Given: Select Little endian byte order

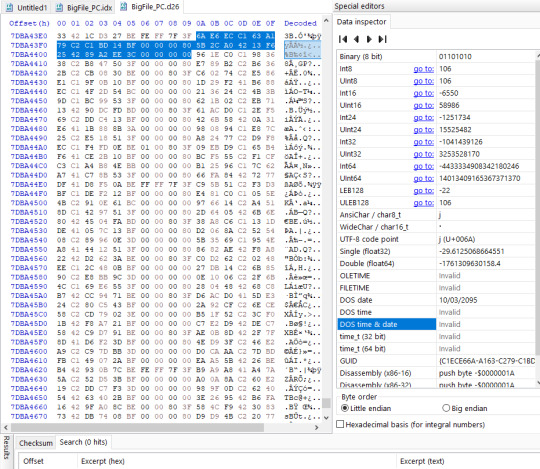Looking at the screenshot, I should pyautogui.click(x=366, y=408).
